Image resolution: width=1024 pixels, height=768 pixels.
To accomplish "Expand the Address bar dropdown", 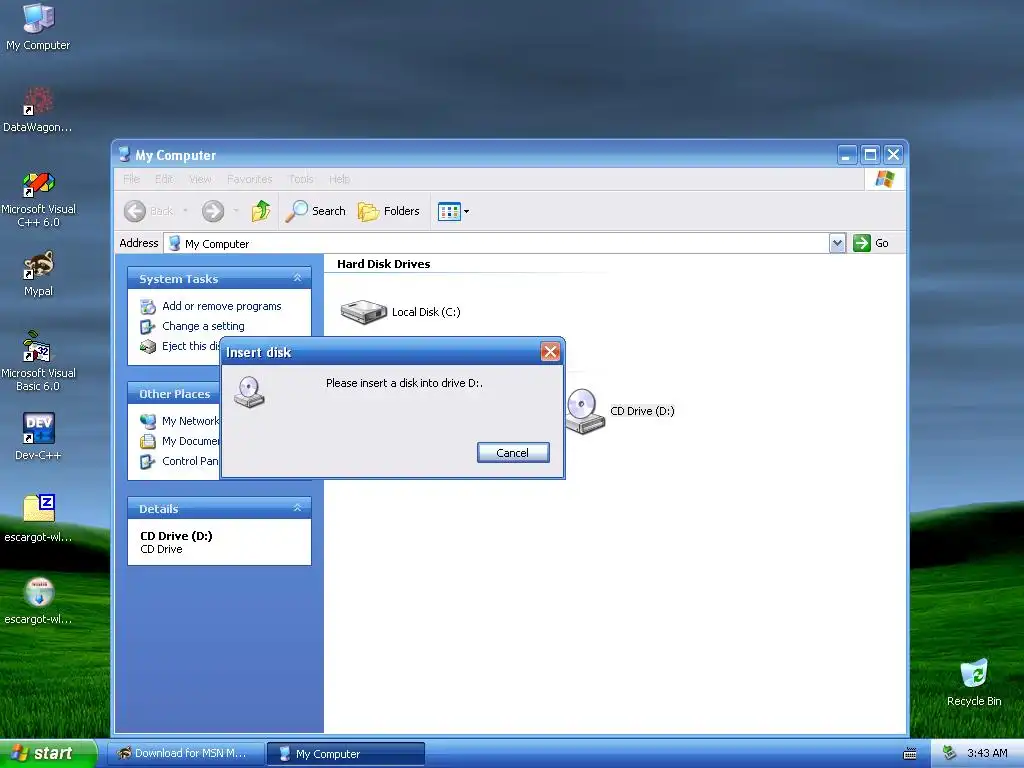I will tap(837, 244).
